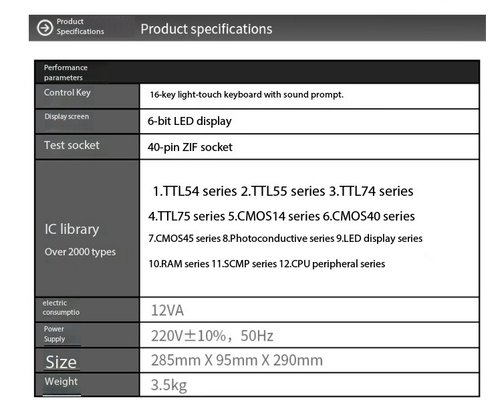The image size is (500, 415).
Task: Select the '40-pin ZIF socket' value
Action: [x=190, y=147]
